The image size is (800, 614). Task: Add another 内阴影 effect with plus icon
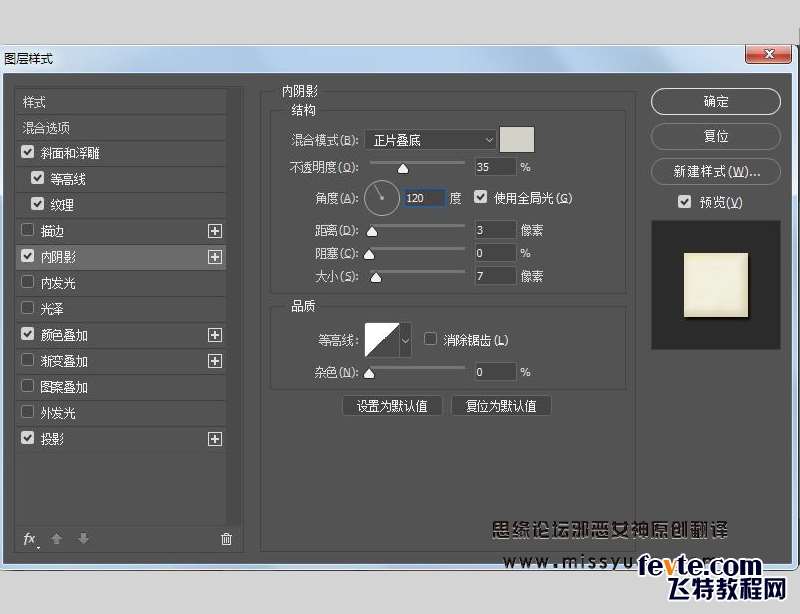215,257
